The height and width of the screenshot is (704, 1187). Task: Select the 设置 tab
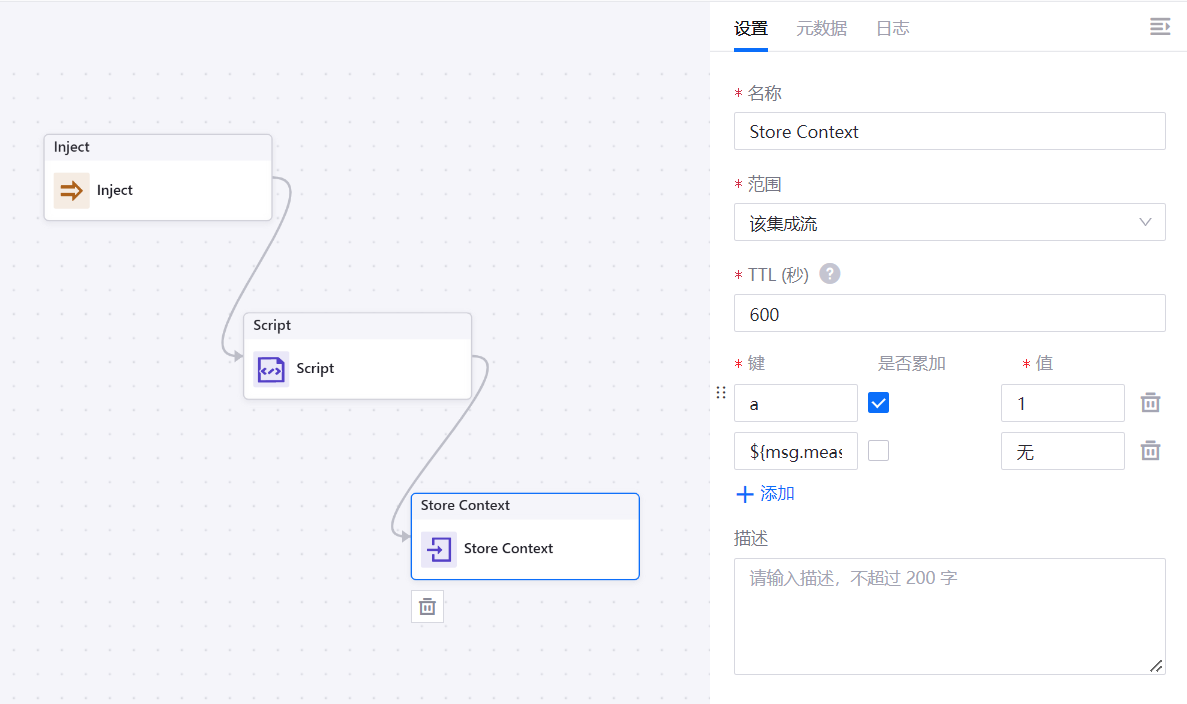pos(751,28)
